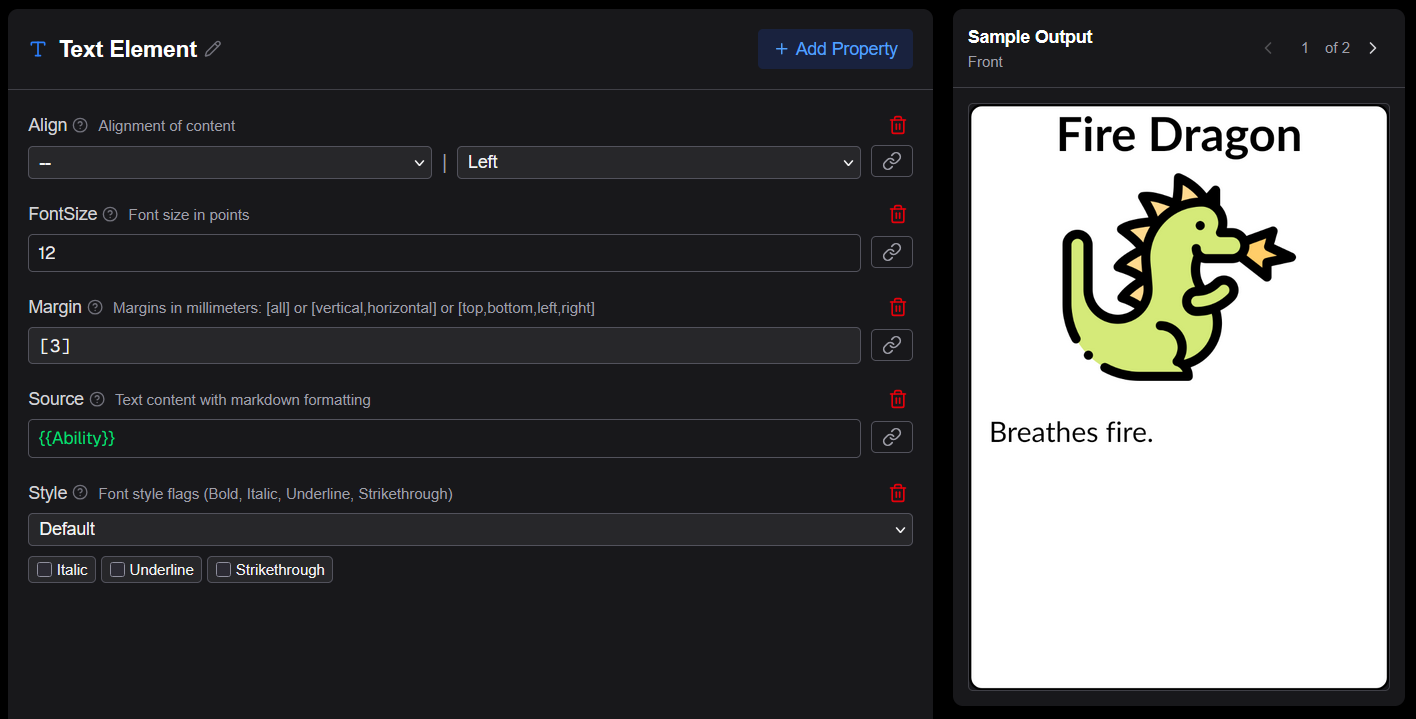Open the horizontal align dropdown set to Left

[659, 162]
